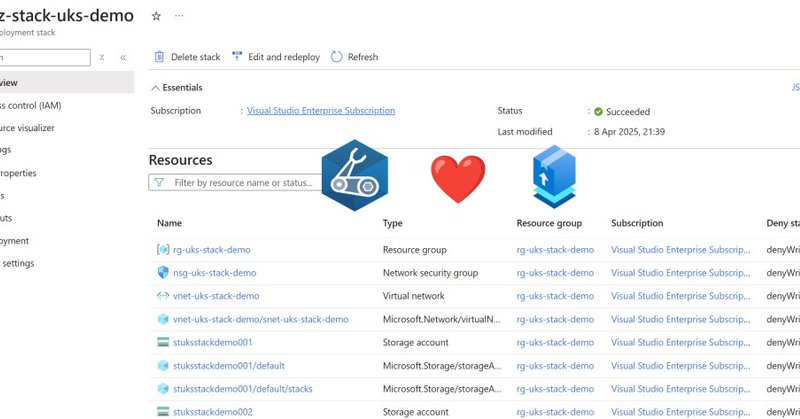Click the snet-uks-stack-demo cube icon

163,319
